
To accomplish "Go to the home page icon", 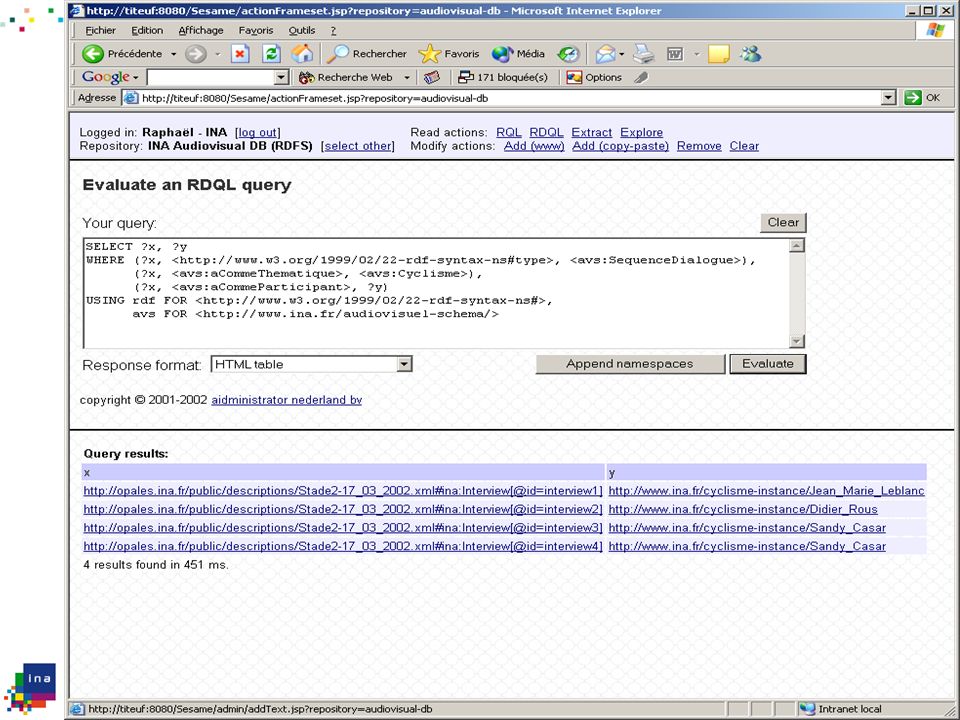I will tap(302, 54).
